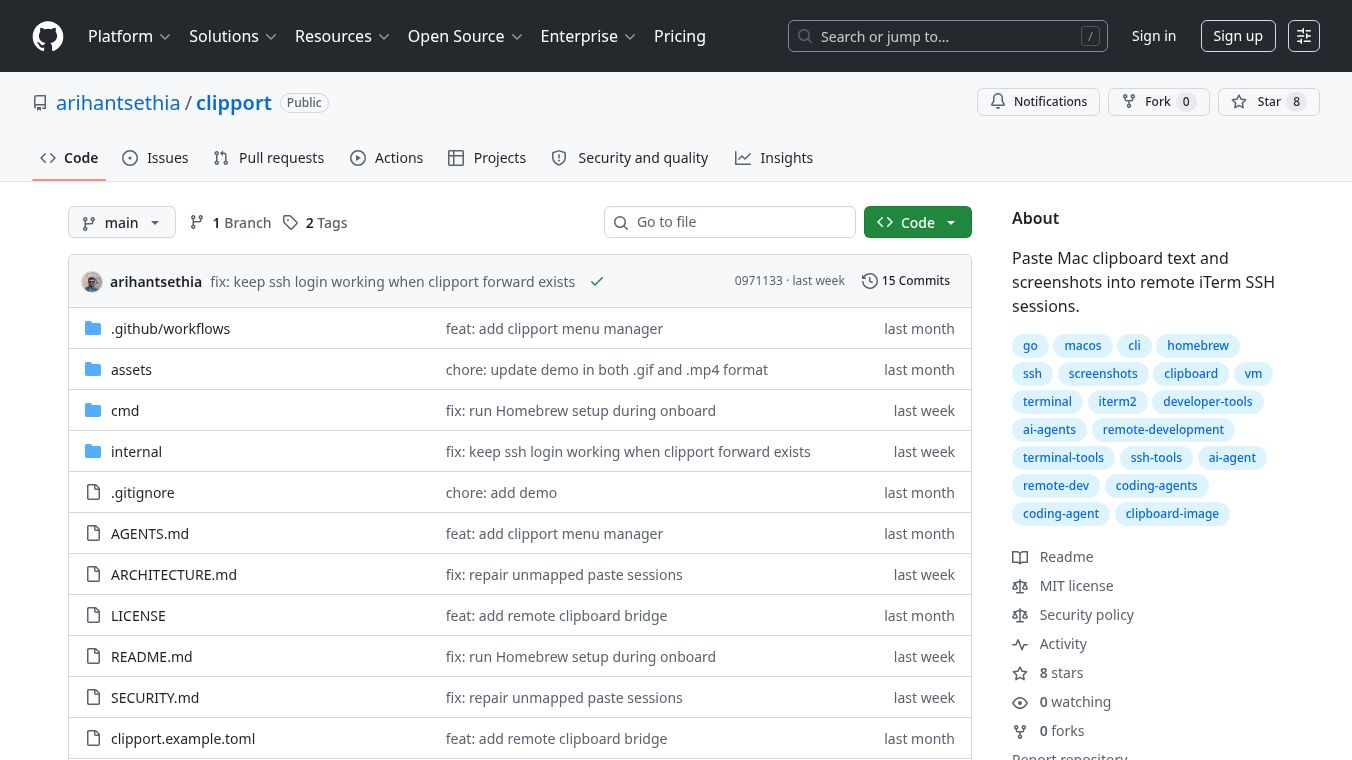
Task: Open the appearance settings icon at top right
Action: 1304,36
